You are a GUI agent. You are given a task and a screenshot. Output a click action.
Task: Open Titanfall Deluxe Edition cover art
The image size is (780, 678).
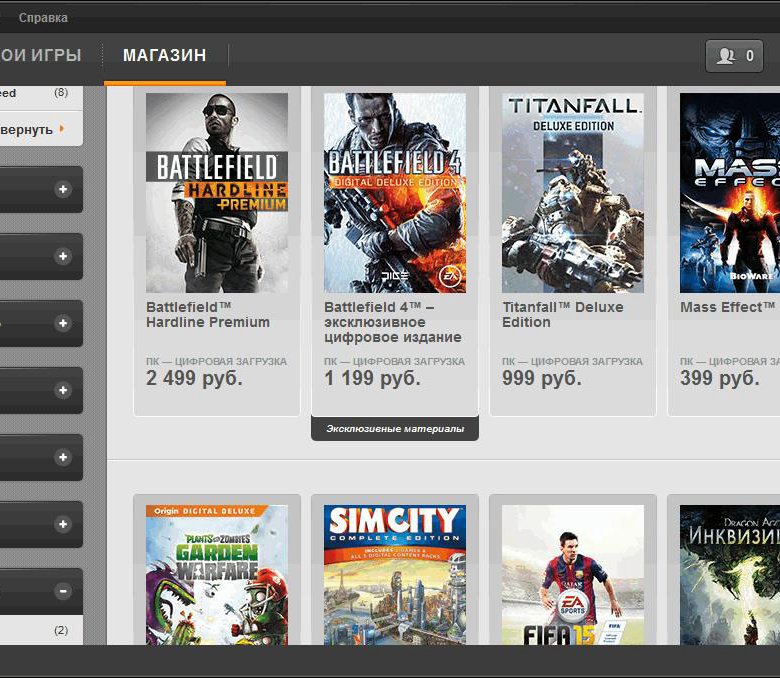tap(573, 193)
